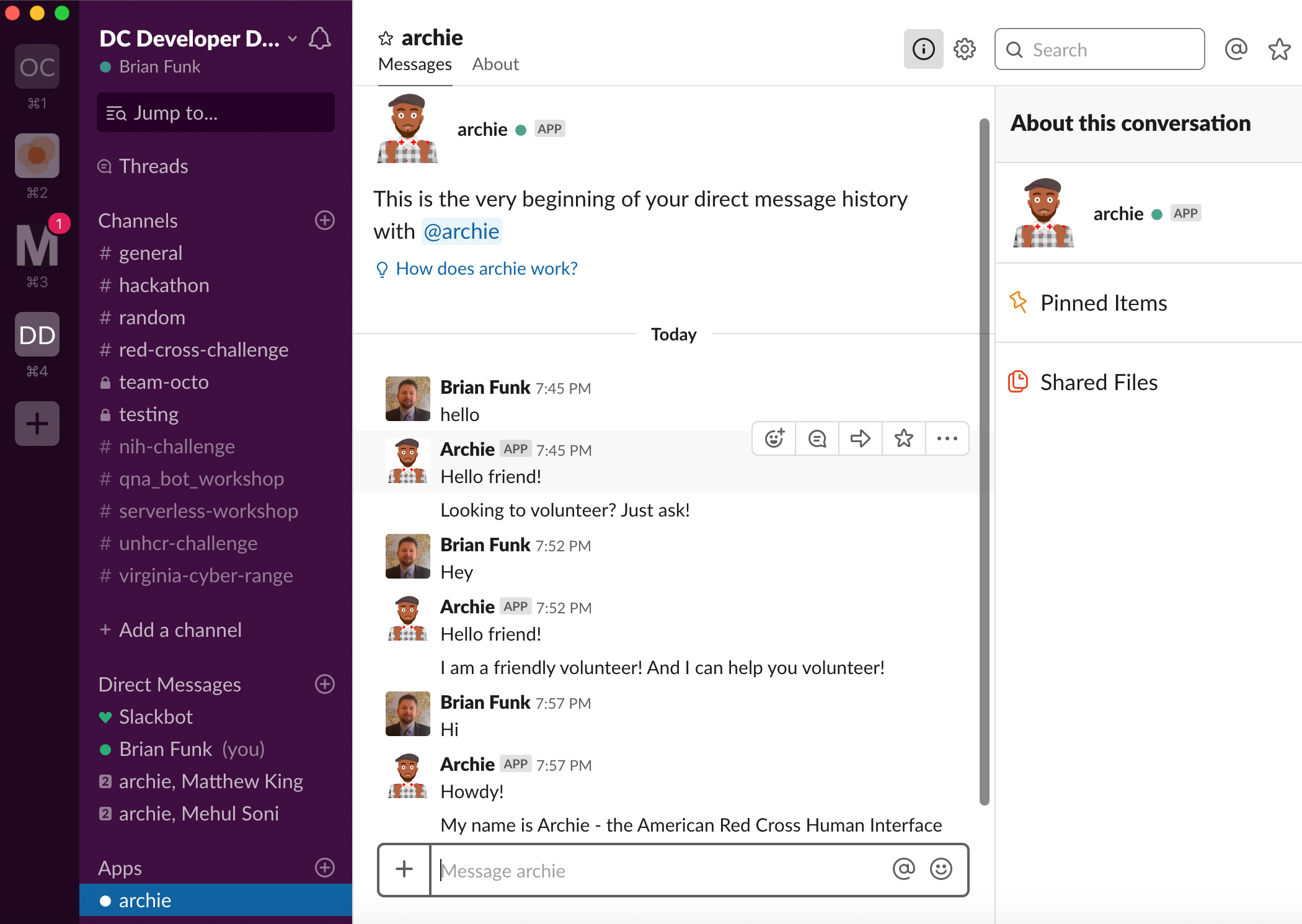Open more actions for the message
This screenshot has height=924, width=1302.
click(x=947, y=438)
